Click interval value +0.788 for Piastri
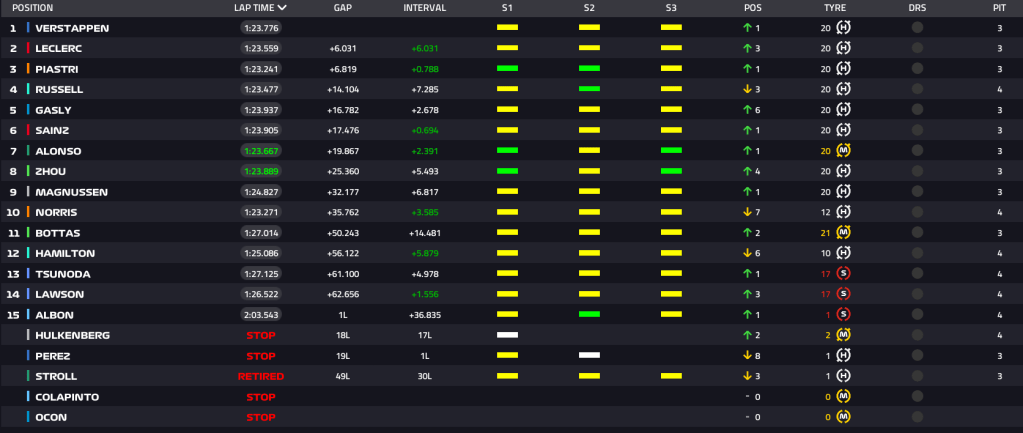This screenshot has height=433, width=1023. point(425,69)
